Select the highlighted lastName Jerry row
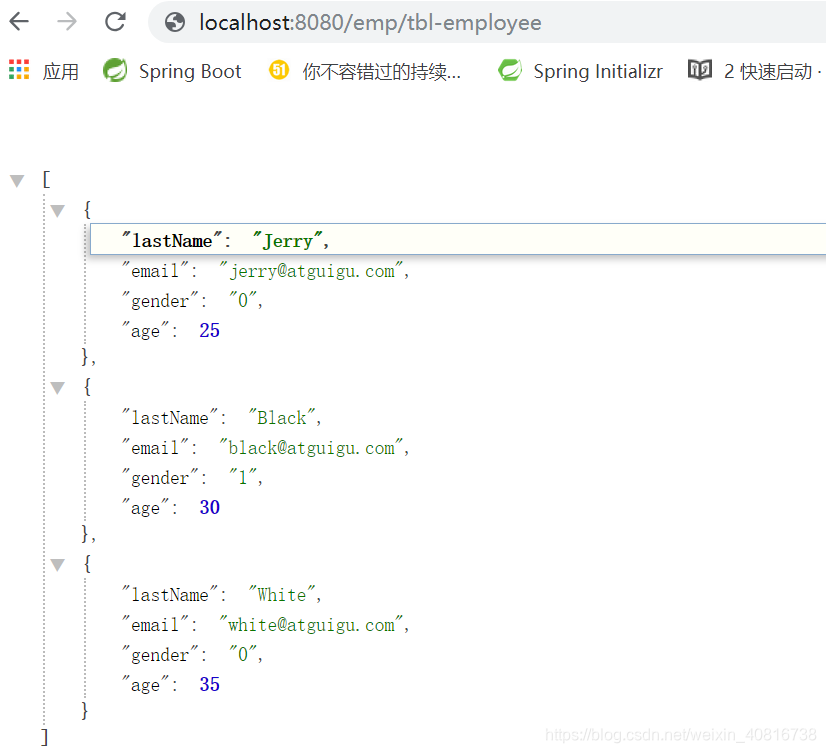The image size is (826, 753). 458,240
